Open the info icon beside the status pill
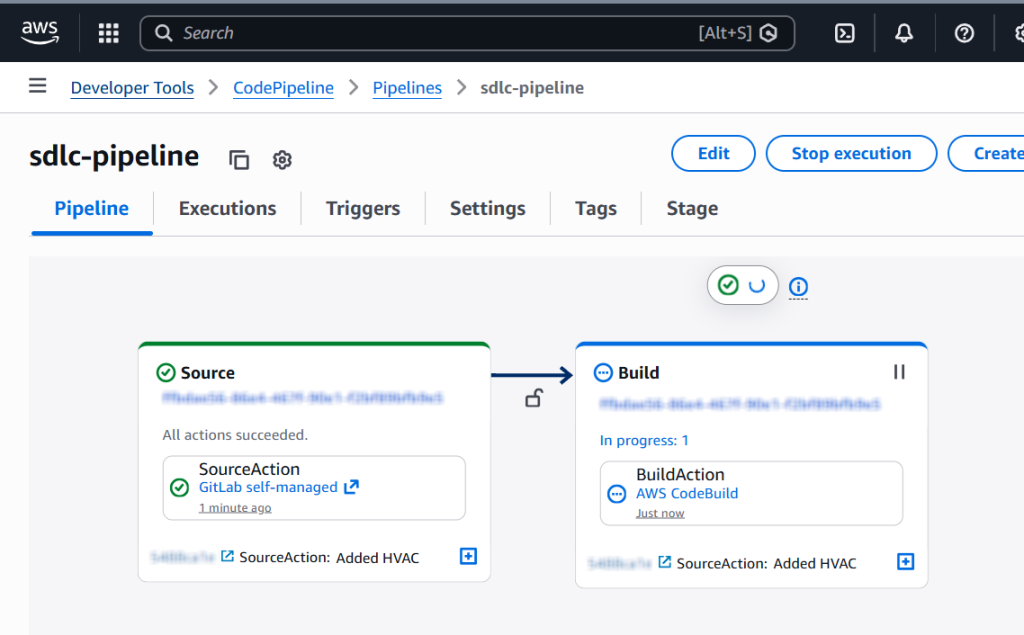 [x=798, y=286]
